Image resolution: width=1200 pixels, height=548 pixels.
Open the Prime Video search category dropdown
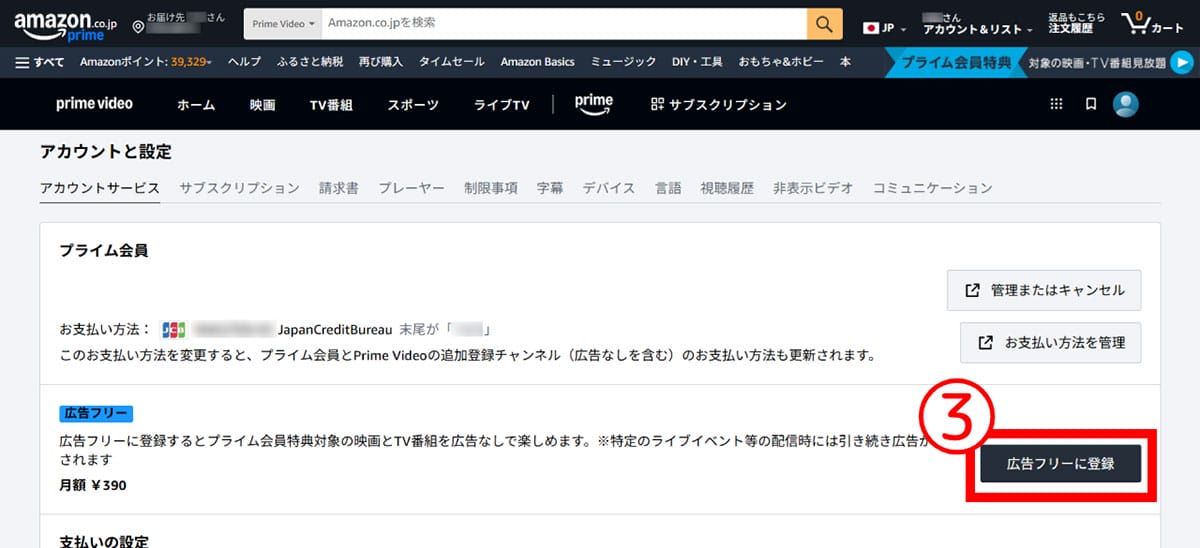284,23
